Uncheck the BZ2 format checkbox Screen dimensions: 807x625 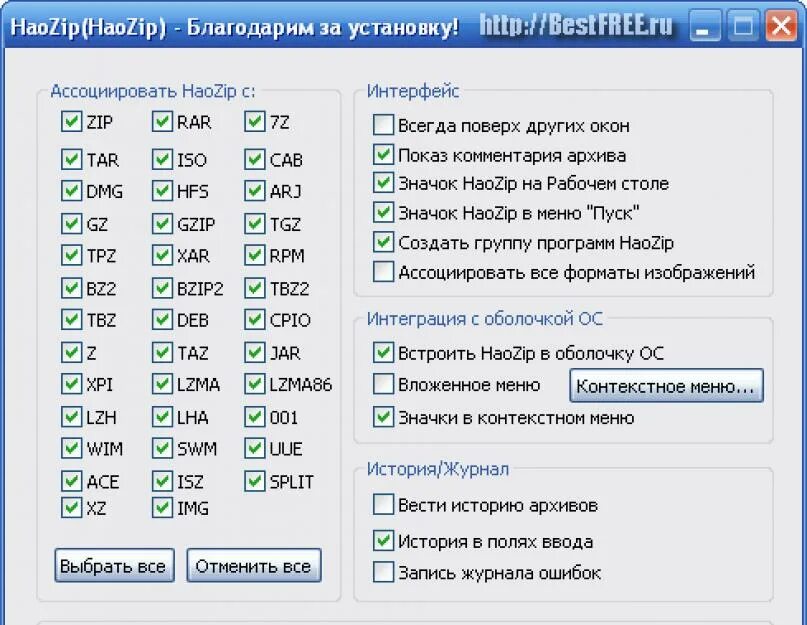point(71,288)
